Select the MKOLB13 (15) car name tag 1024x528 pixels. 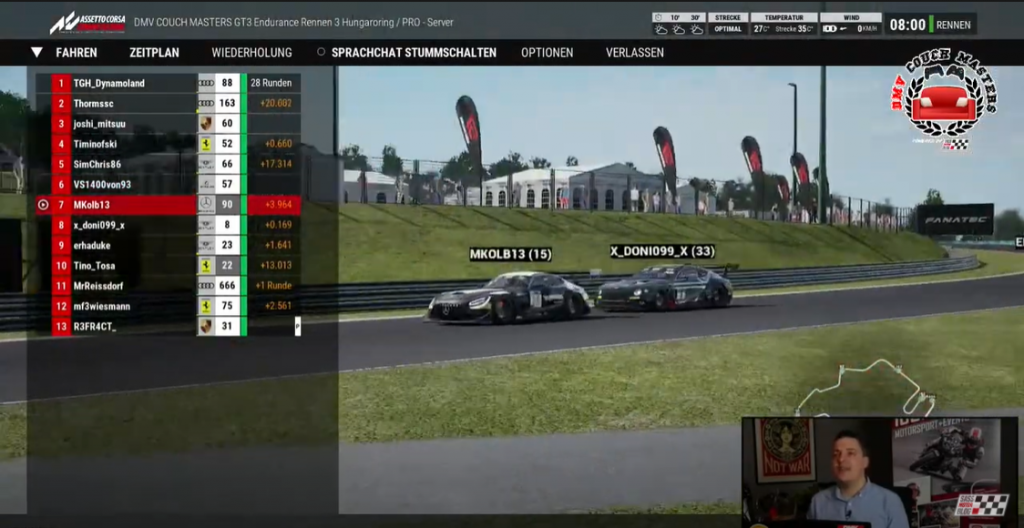point(511,254)
